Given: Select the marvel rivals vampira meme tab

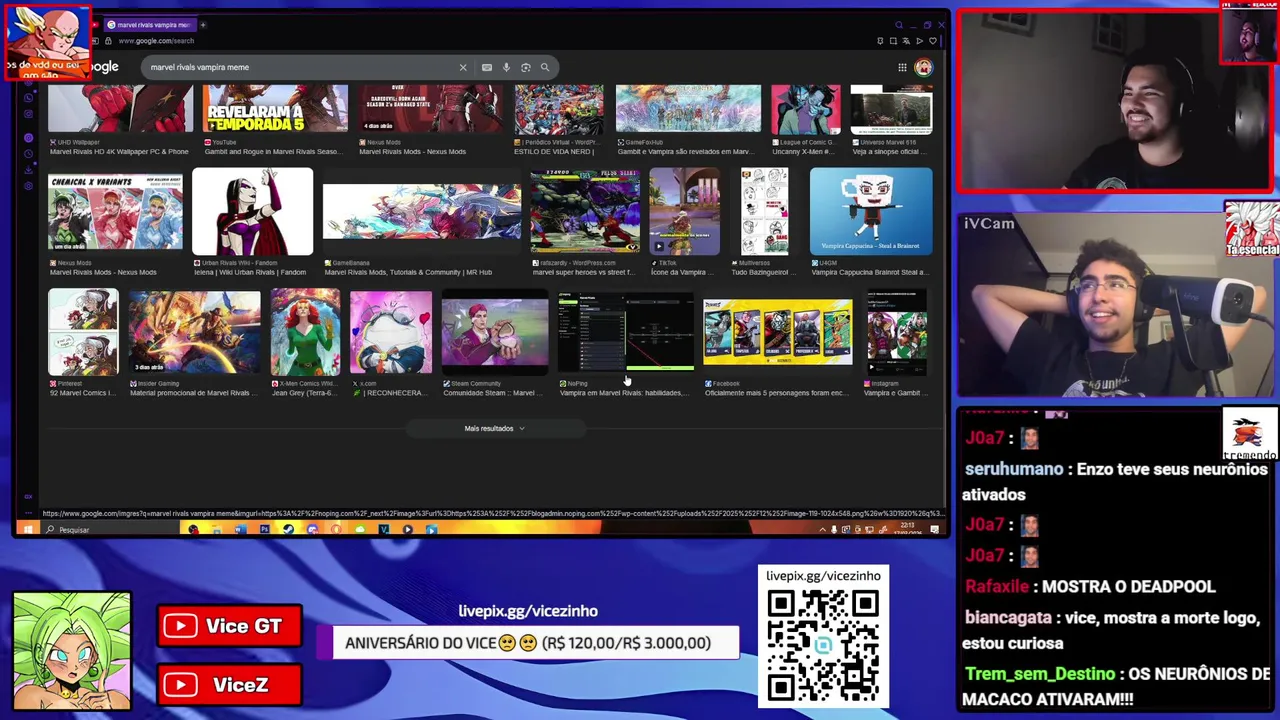Looking at the screenshot, I should tap(150, 24).
